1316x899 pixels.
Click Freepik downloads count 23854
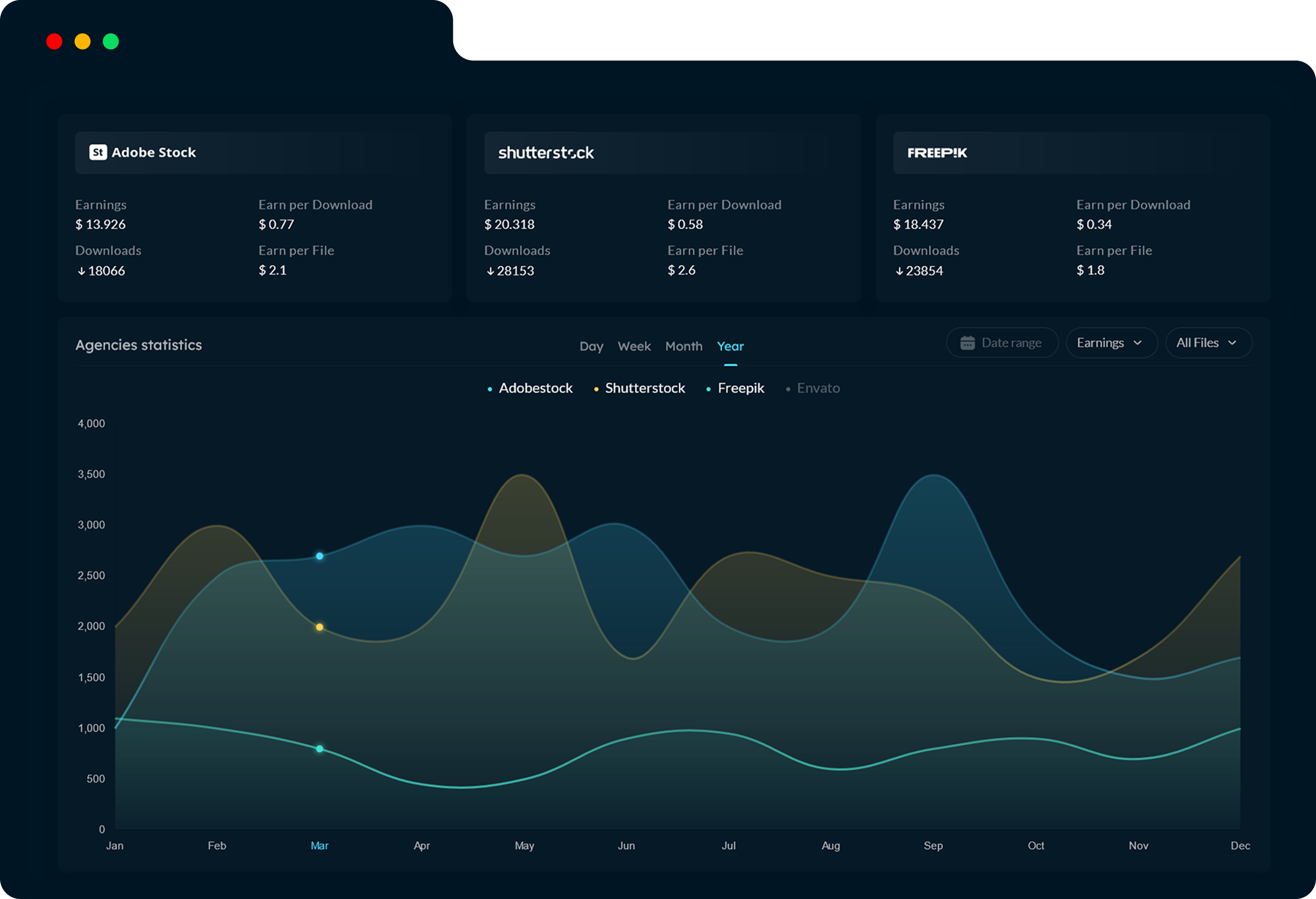point(924,271)
